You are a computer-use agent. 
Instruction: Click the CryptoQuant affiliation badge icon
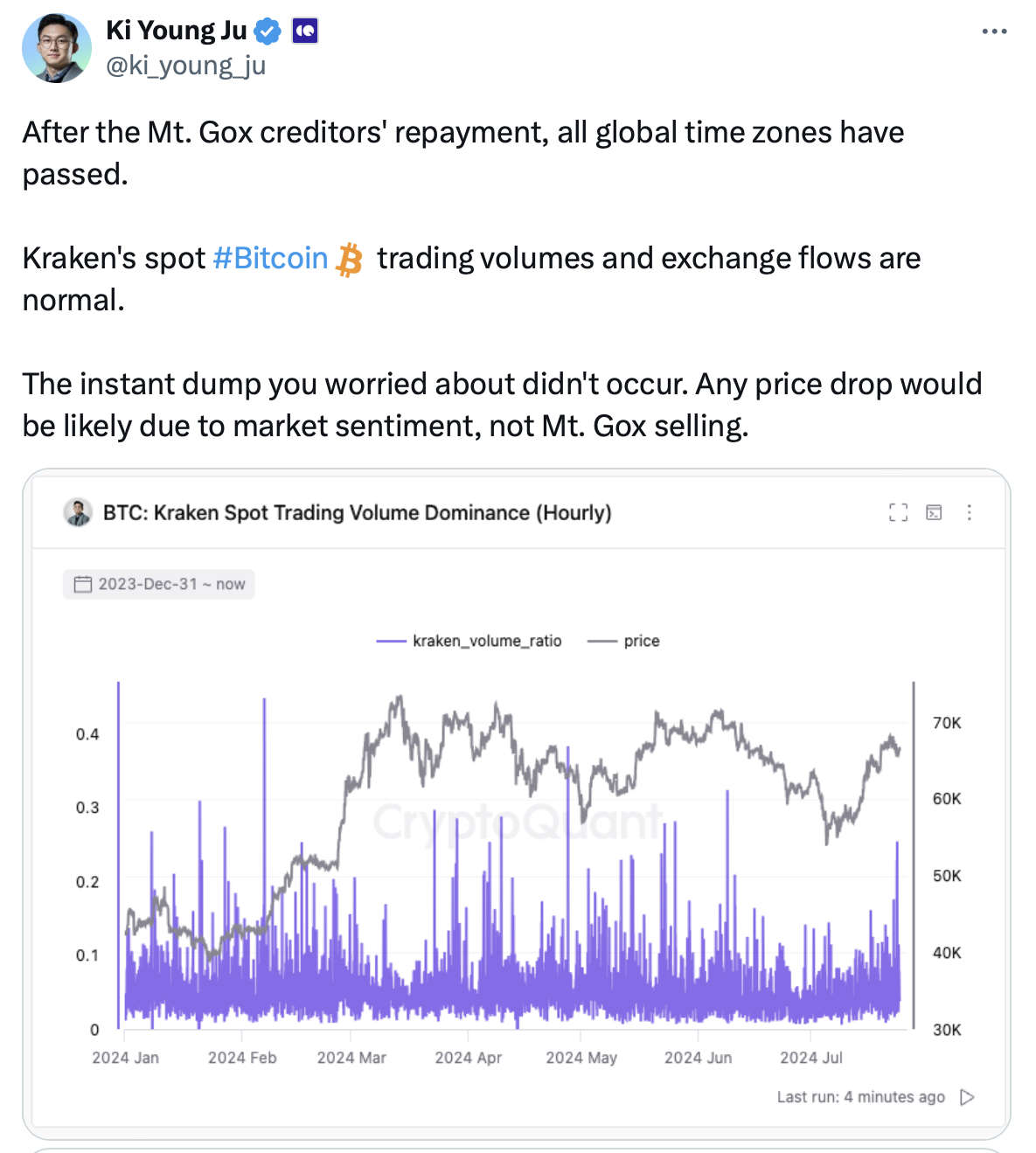[x=304, y=31]
